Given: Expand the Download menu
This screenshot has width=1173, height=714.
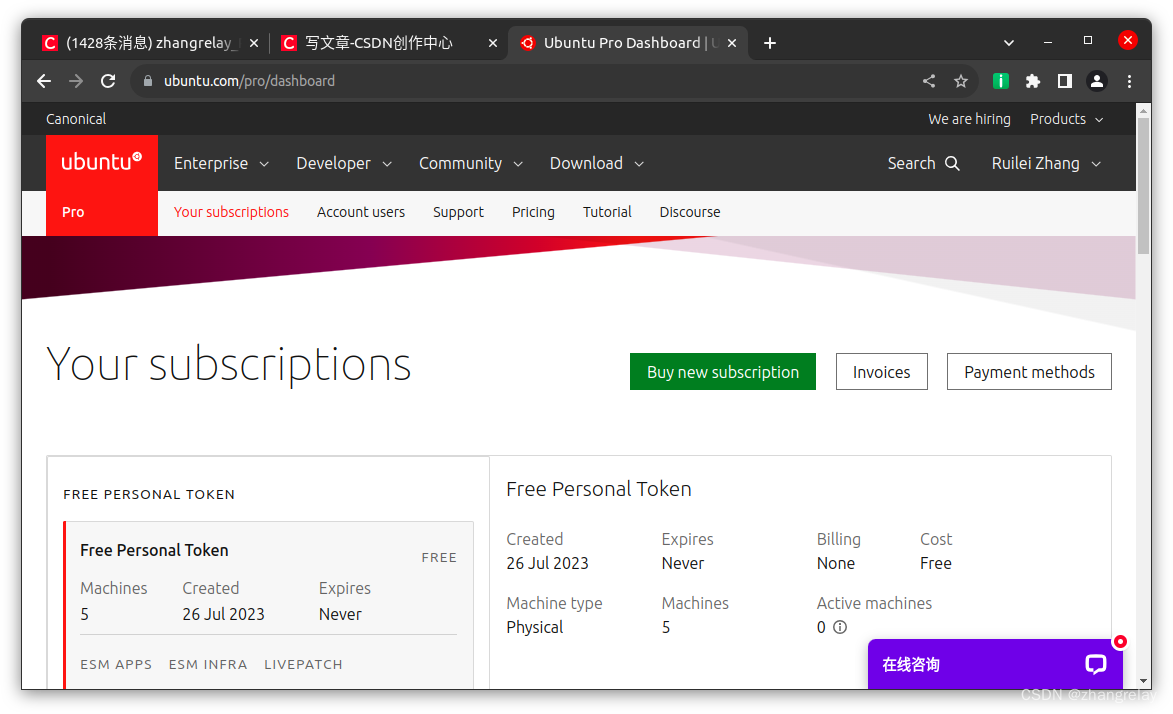Looking at the screenshot, I should pyautogui.click(x=597, y=163).
